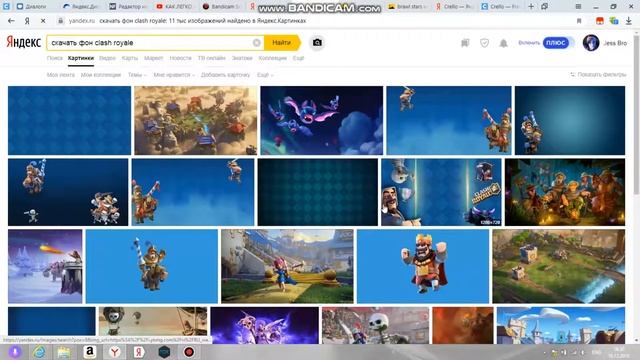Click the Jess Bro username
Screen dimensions: 640x360
coord(615,43)
